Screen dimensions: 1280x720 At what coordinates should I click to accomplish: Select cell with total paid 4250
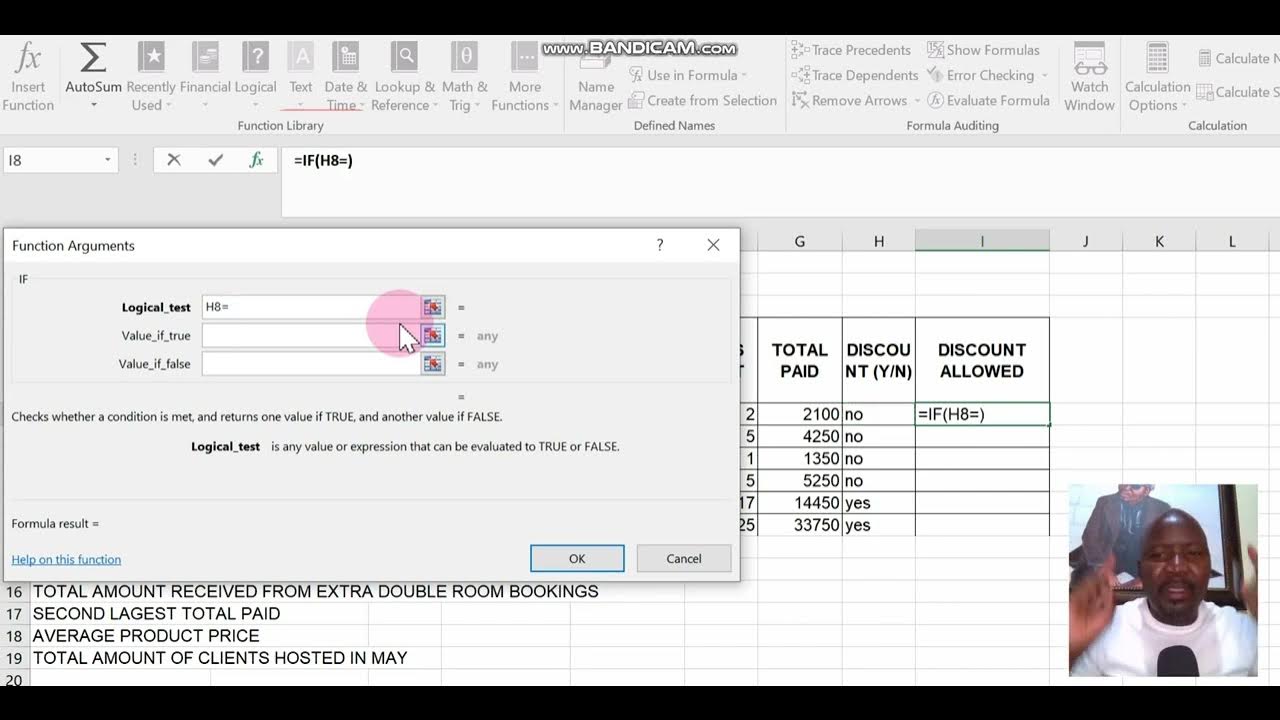click(x=799, y=436)
